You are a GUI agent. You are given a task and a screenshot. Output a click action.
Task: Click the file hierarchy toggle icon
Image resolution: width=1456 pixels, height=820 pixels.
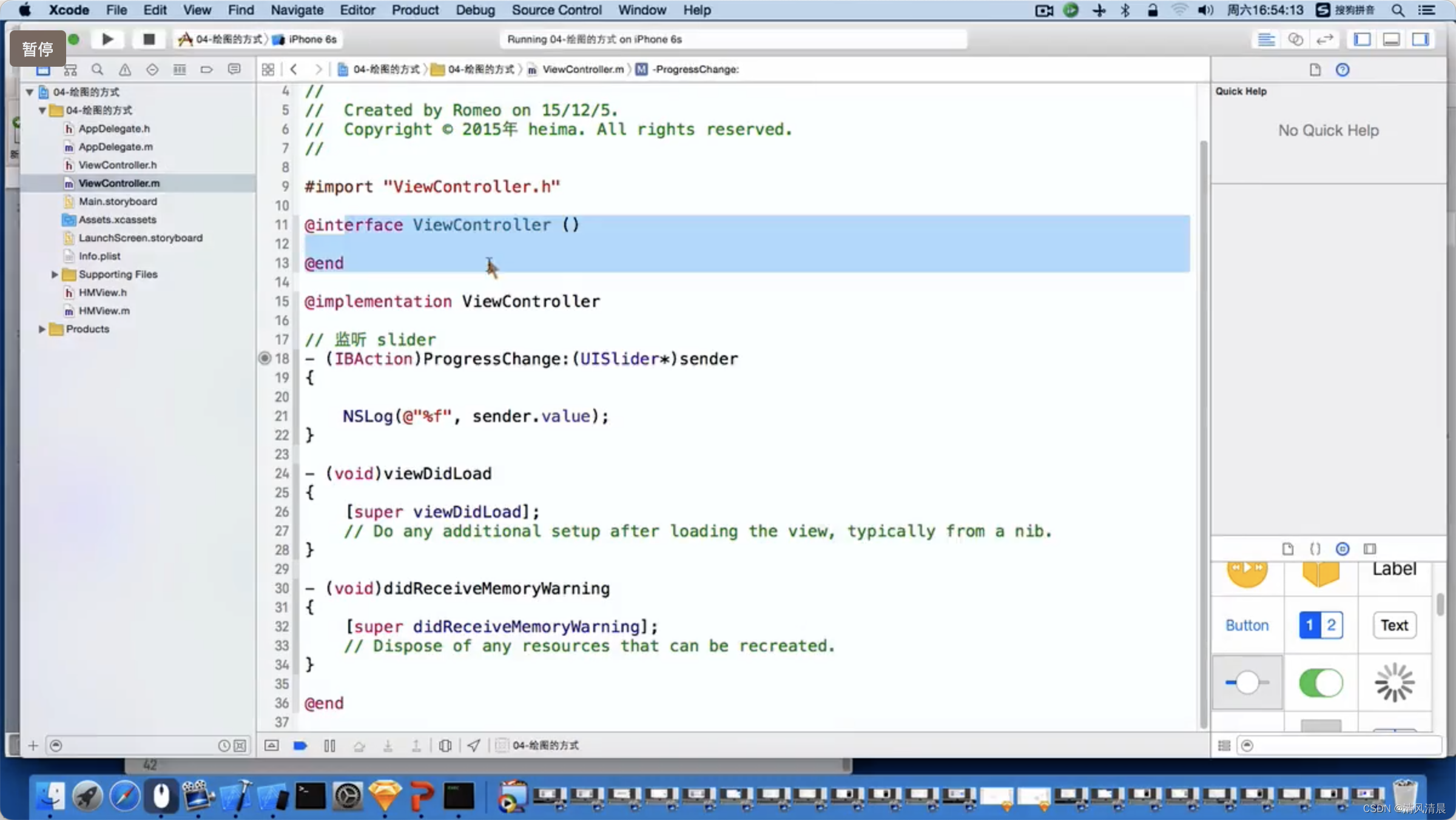[71, 68]
